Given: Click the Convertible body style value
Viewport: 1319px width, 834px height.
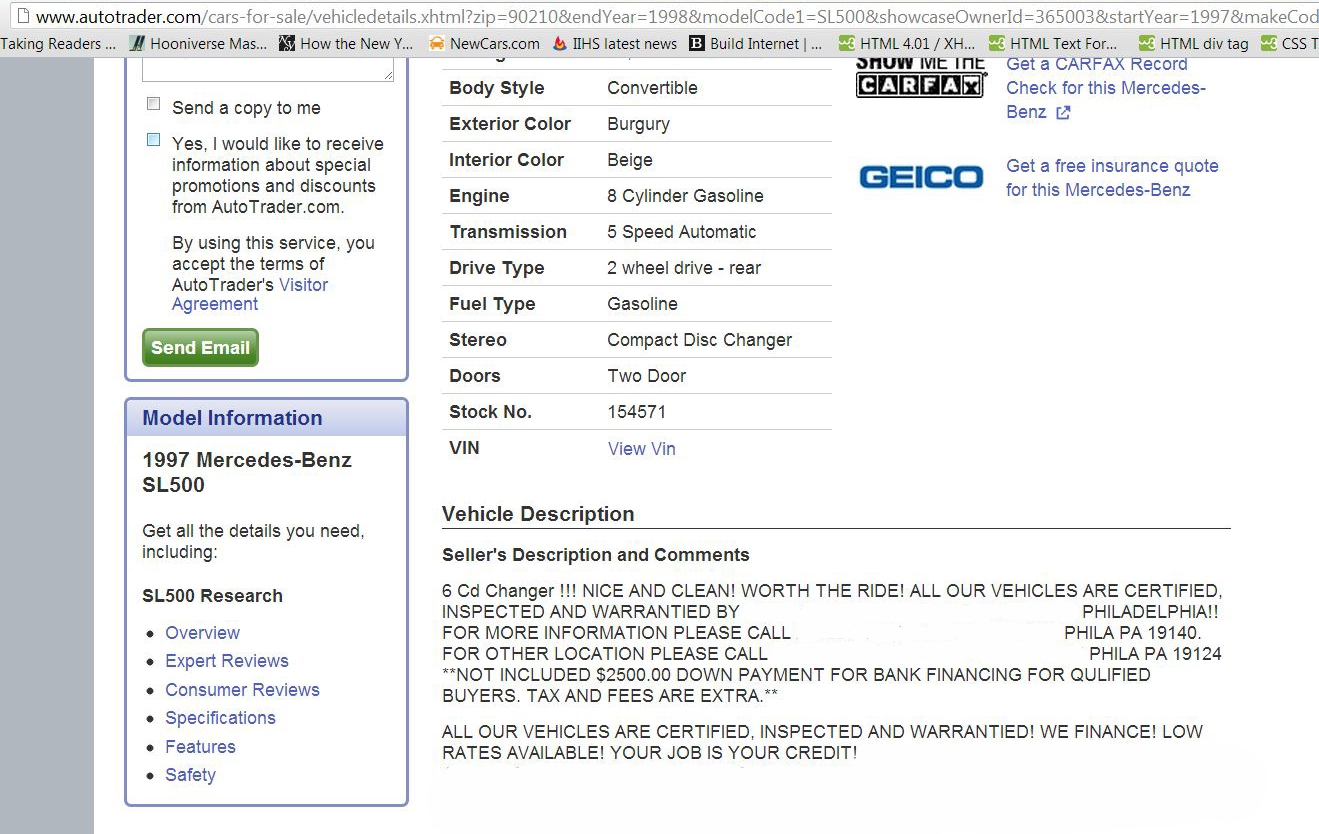Looking at the screenshot, I should click(x=652, y=88).
